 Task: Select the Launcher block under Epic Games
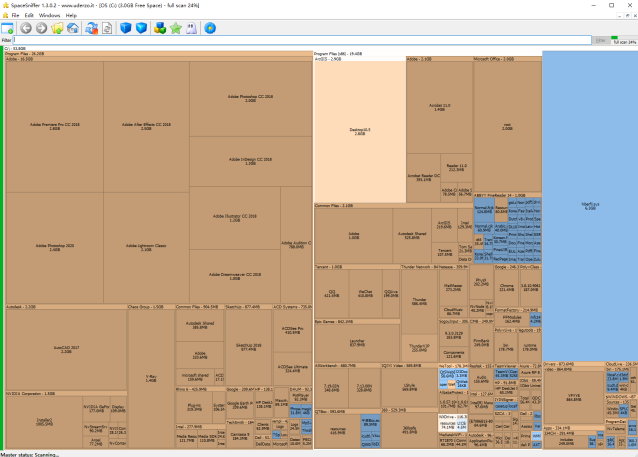pos(357,343)
